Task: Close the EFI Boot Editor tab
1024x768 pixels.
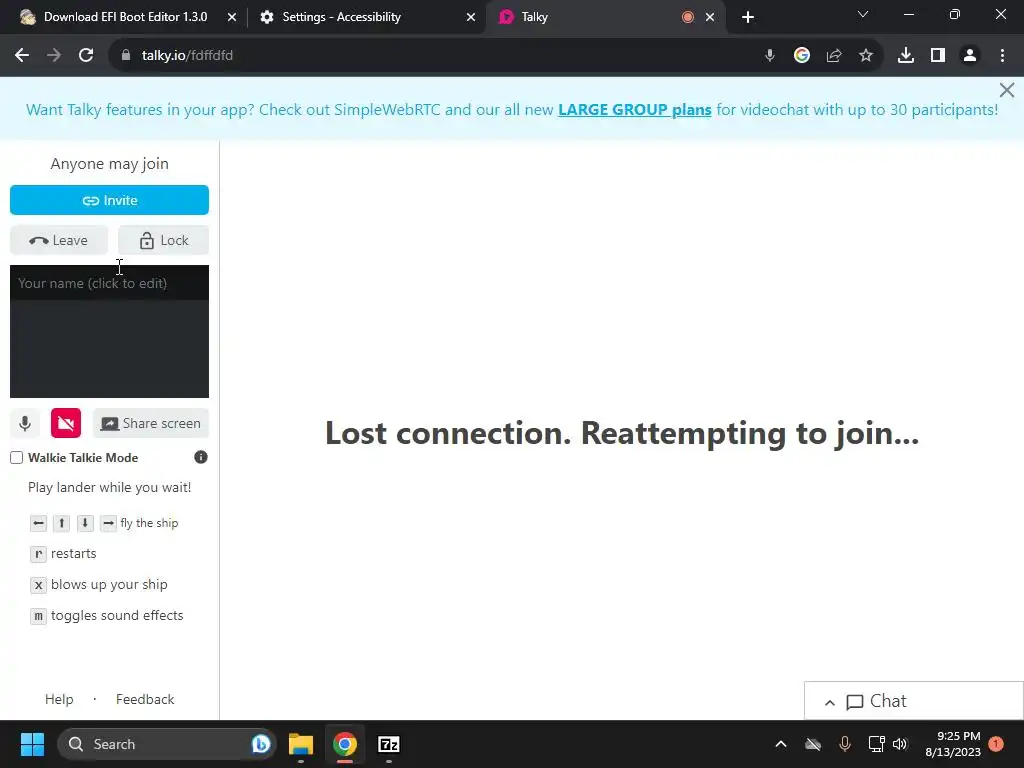Action: pyautogui.click(x=232, y=17)
